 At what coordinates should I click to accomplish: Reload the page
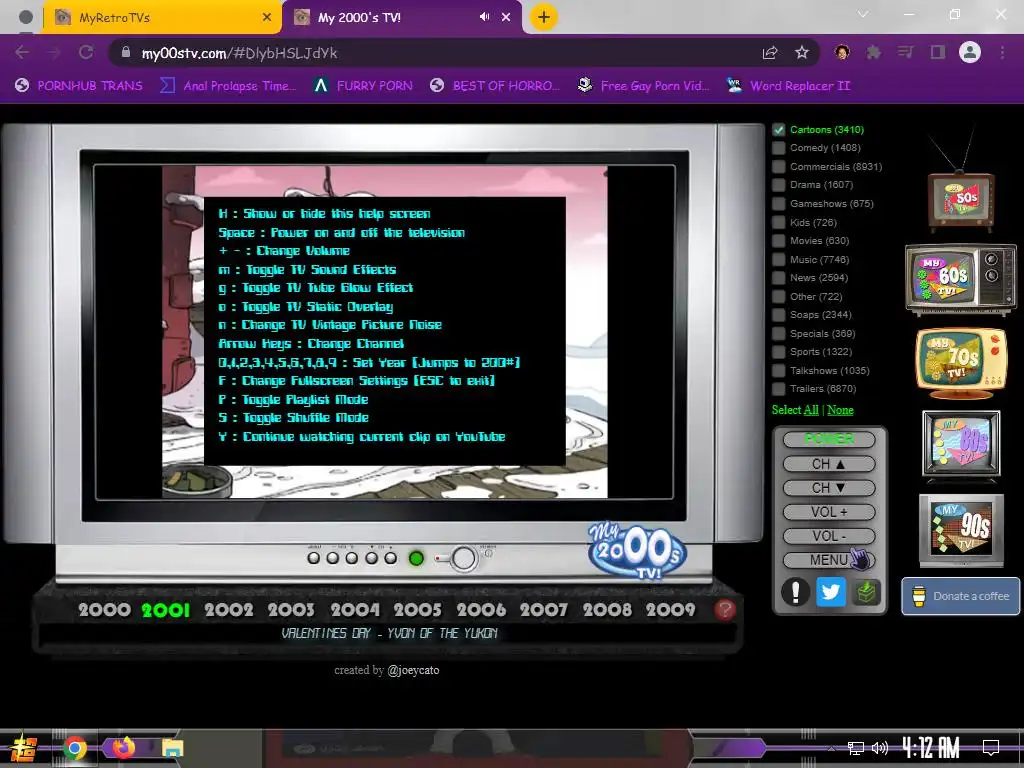pyautogui.click(x=86, y=52)
